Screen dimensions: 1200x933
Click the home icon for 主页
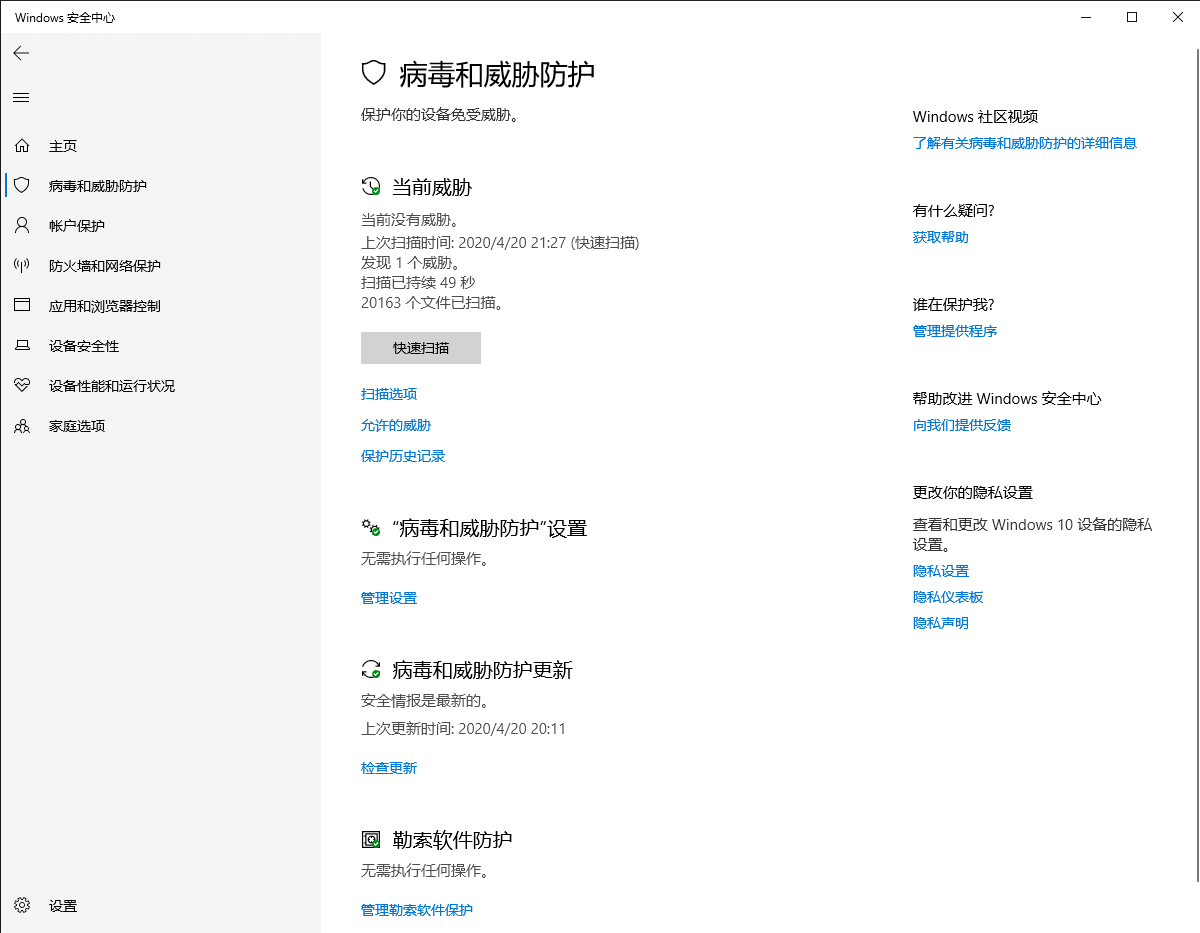[22, 146]
